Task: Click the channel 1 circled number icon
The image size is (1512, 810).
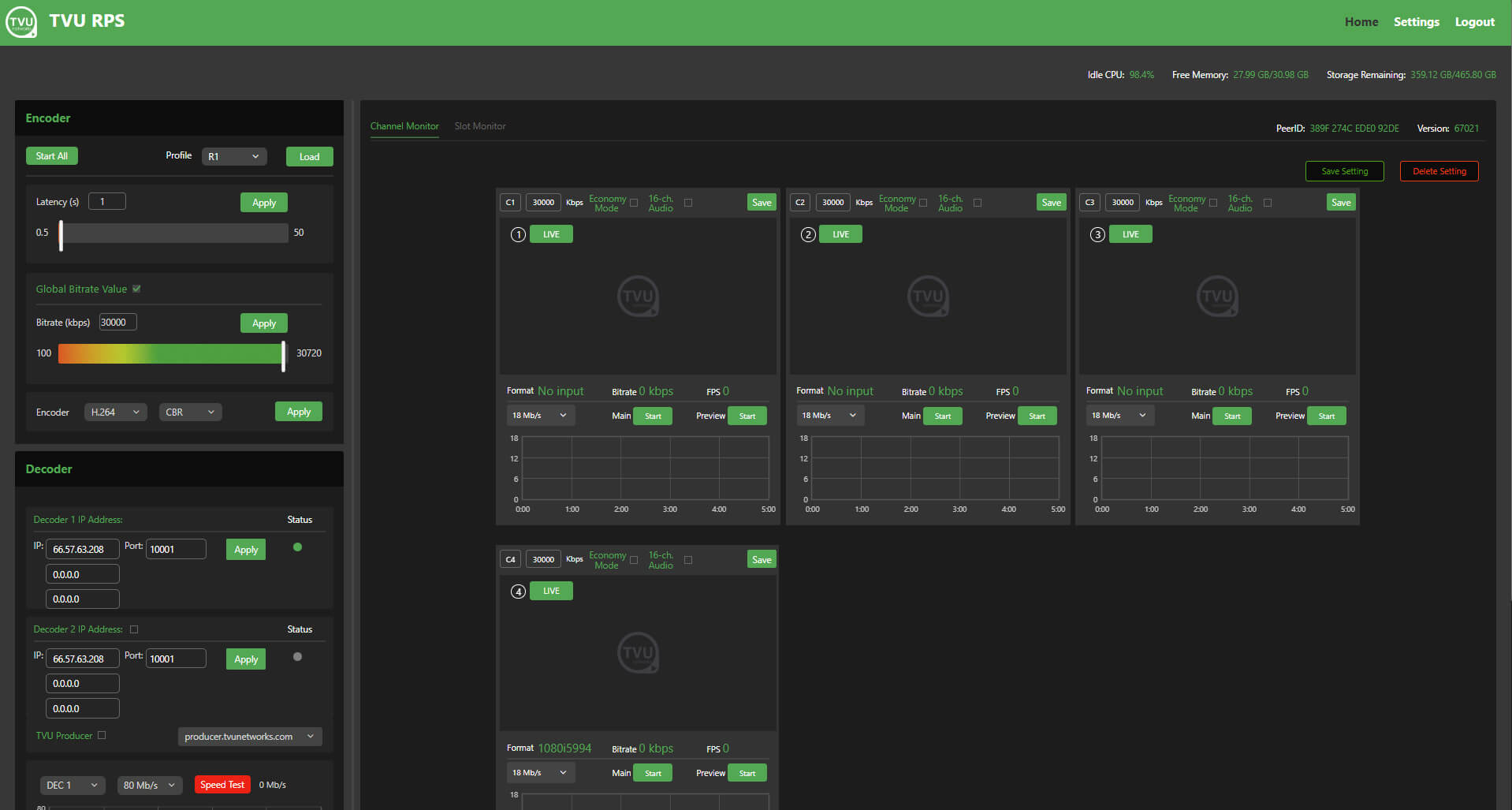Action: coord(518,234)
